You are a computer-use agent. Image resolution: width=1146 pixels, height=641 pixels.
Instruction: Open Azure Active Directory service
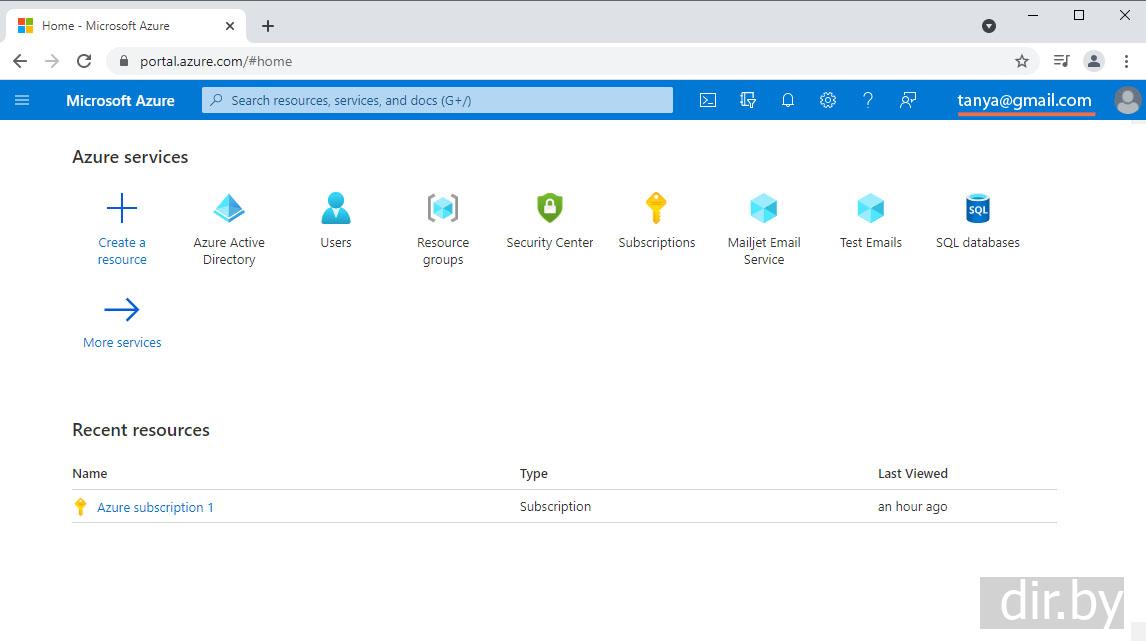point(229,209)
